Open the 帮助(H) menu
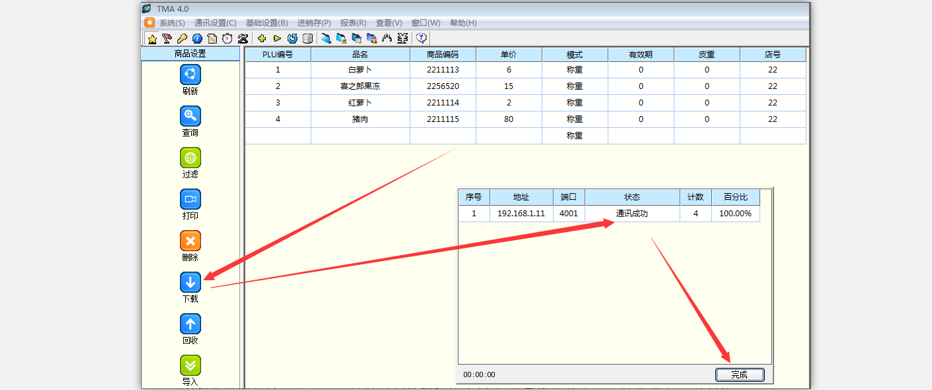Image resolution: width=932 pixels, height=390 pixels. pos(463,23)
